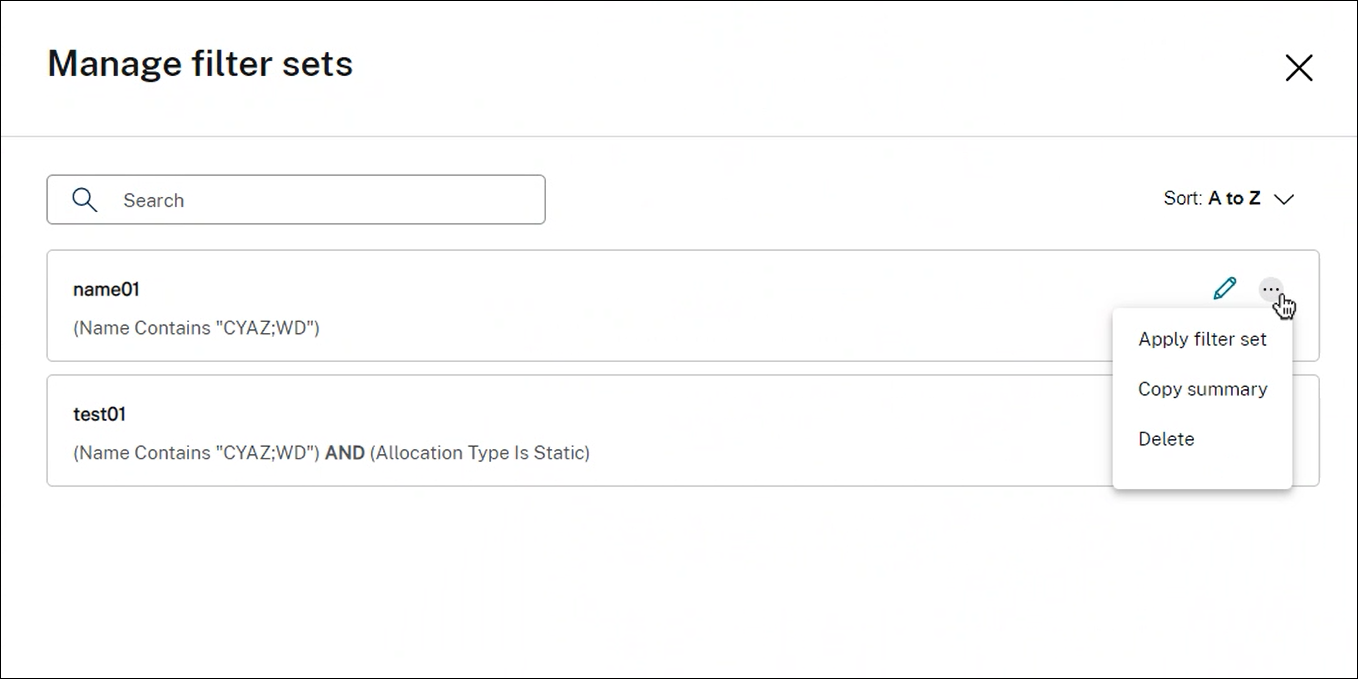The height and width of the screenshot is (679, 1358).
Task: Toggle the ellipsis more-options button for name01
Action: click(x=1270, y=289)
